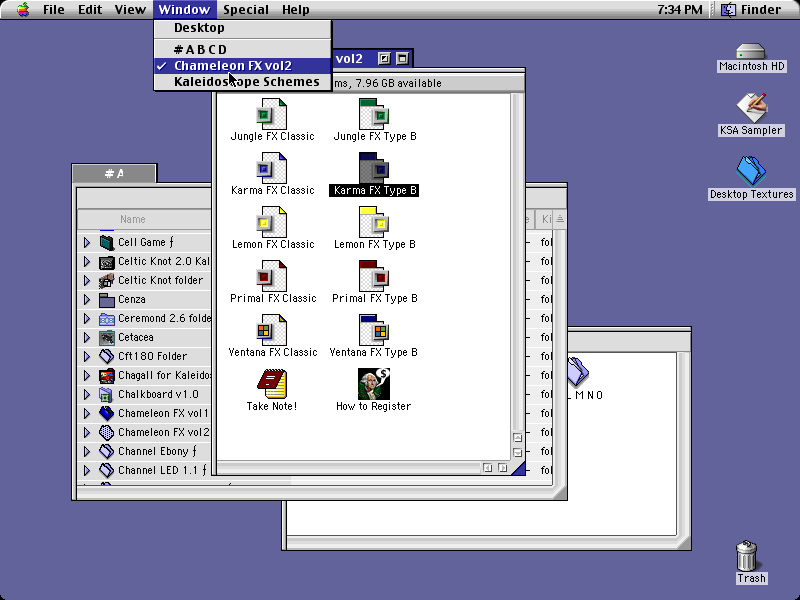
Task: Choose Kaleidoscope Schemes in Window menu
Action: point(243,82)
